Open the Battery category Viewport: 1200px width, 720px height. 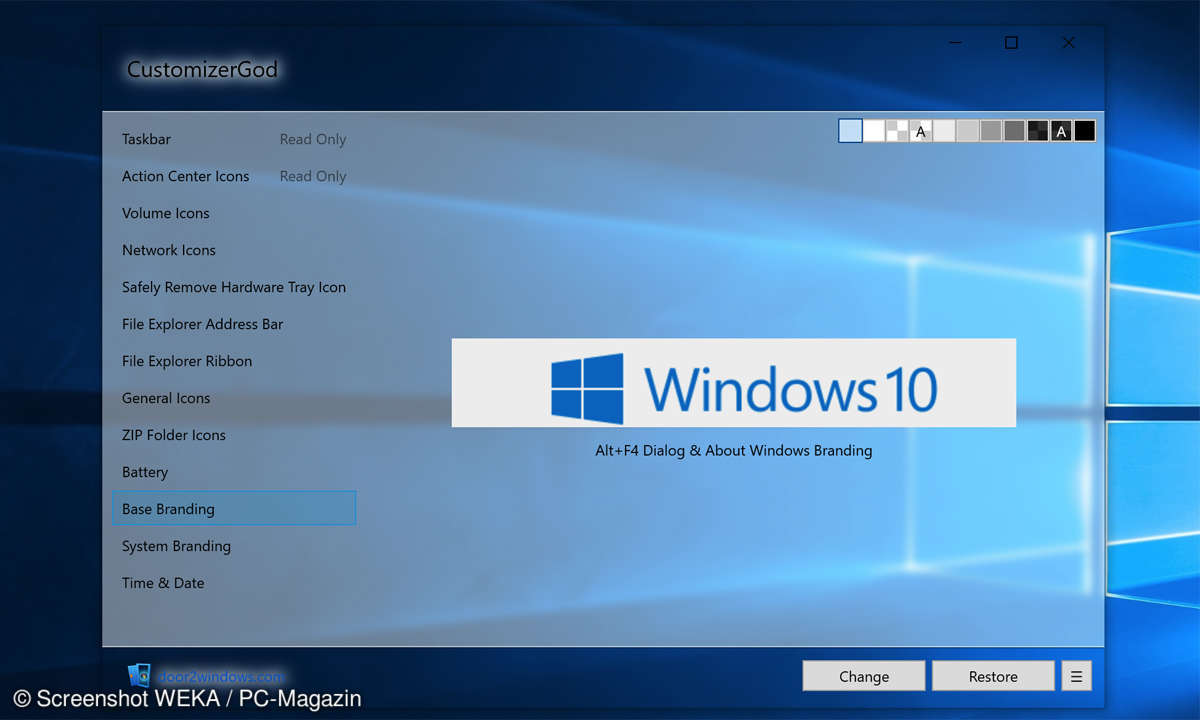point(234,472)
